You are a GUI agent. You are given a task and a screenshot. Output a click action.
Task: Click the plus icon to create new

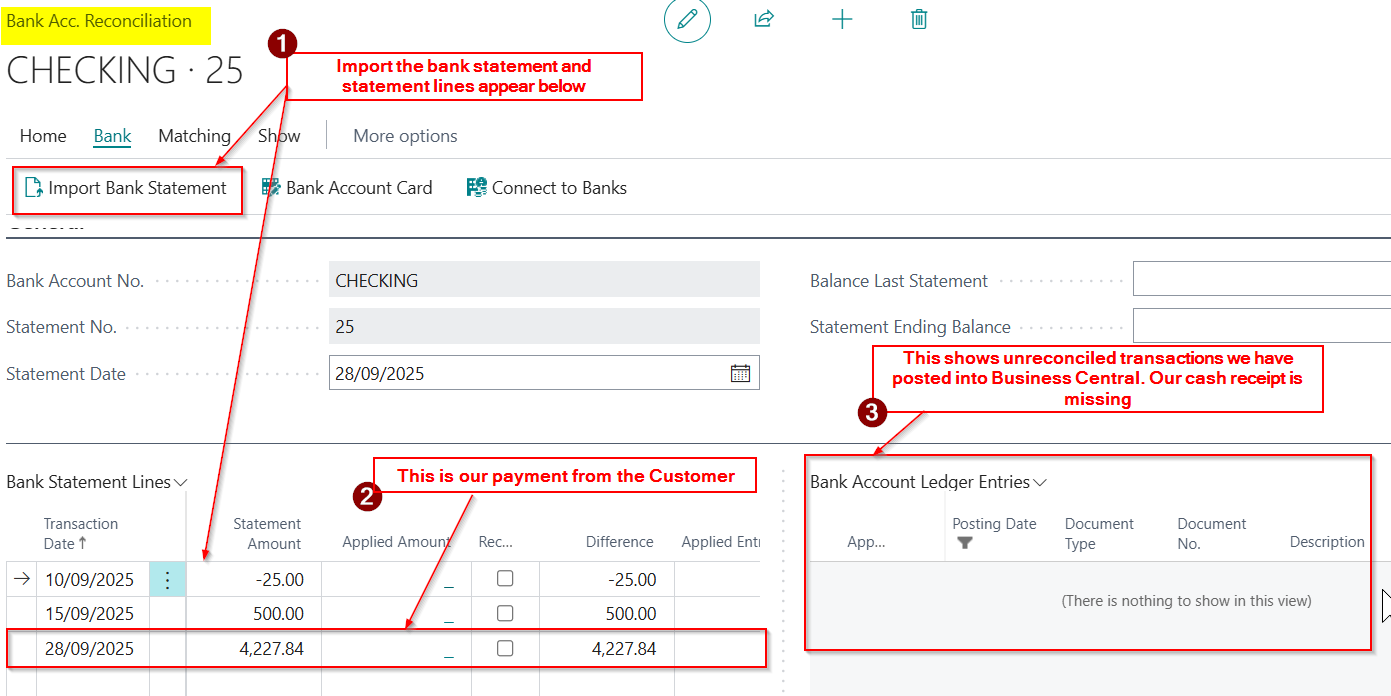click(x=842, y=19)
